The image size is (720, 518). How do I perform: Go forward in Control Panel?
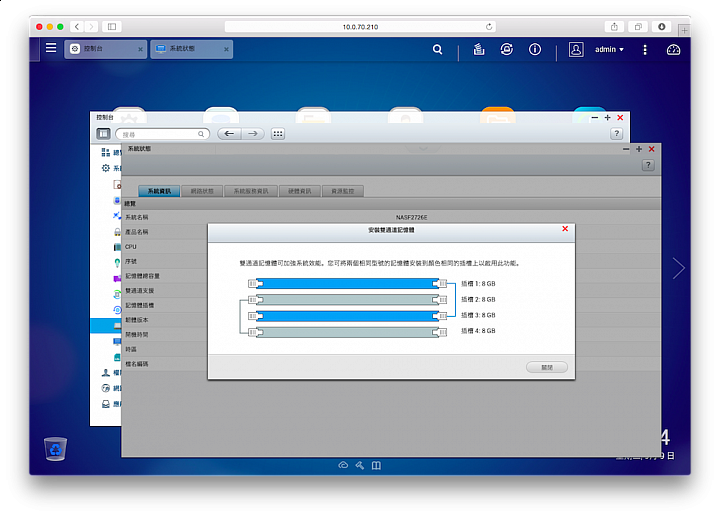[253, 134]
